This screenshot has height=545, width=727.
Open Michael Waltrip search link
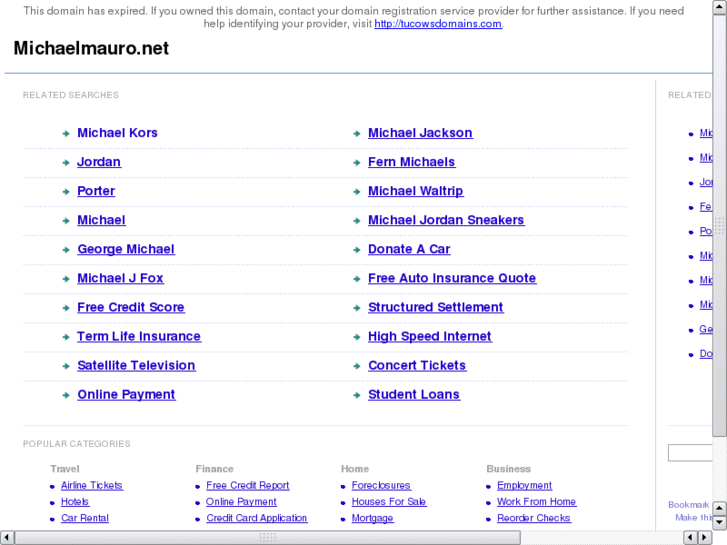coord(415,191)
